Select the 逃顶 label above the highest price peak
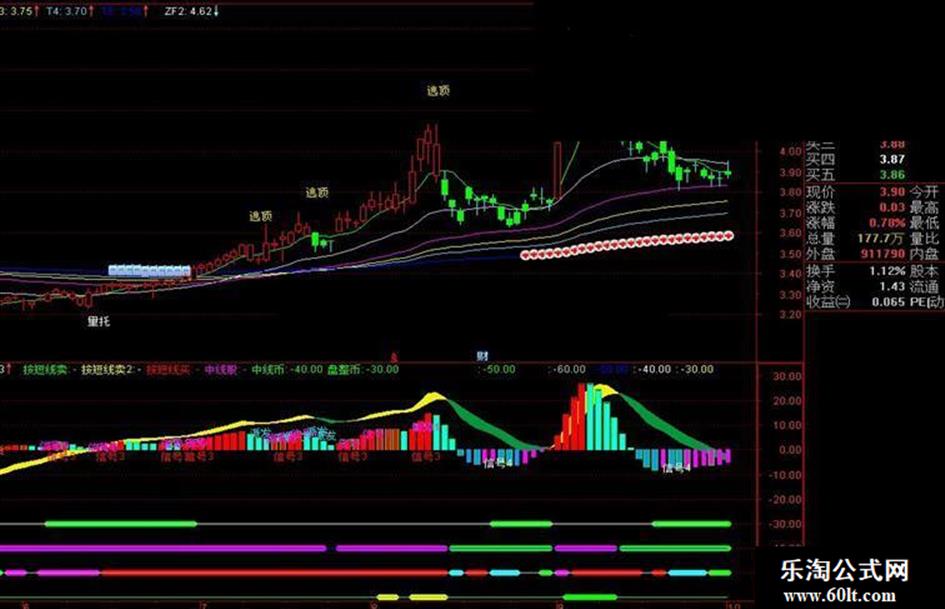The image size is (945, 609). point(438,90)
